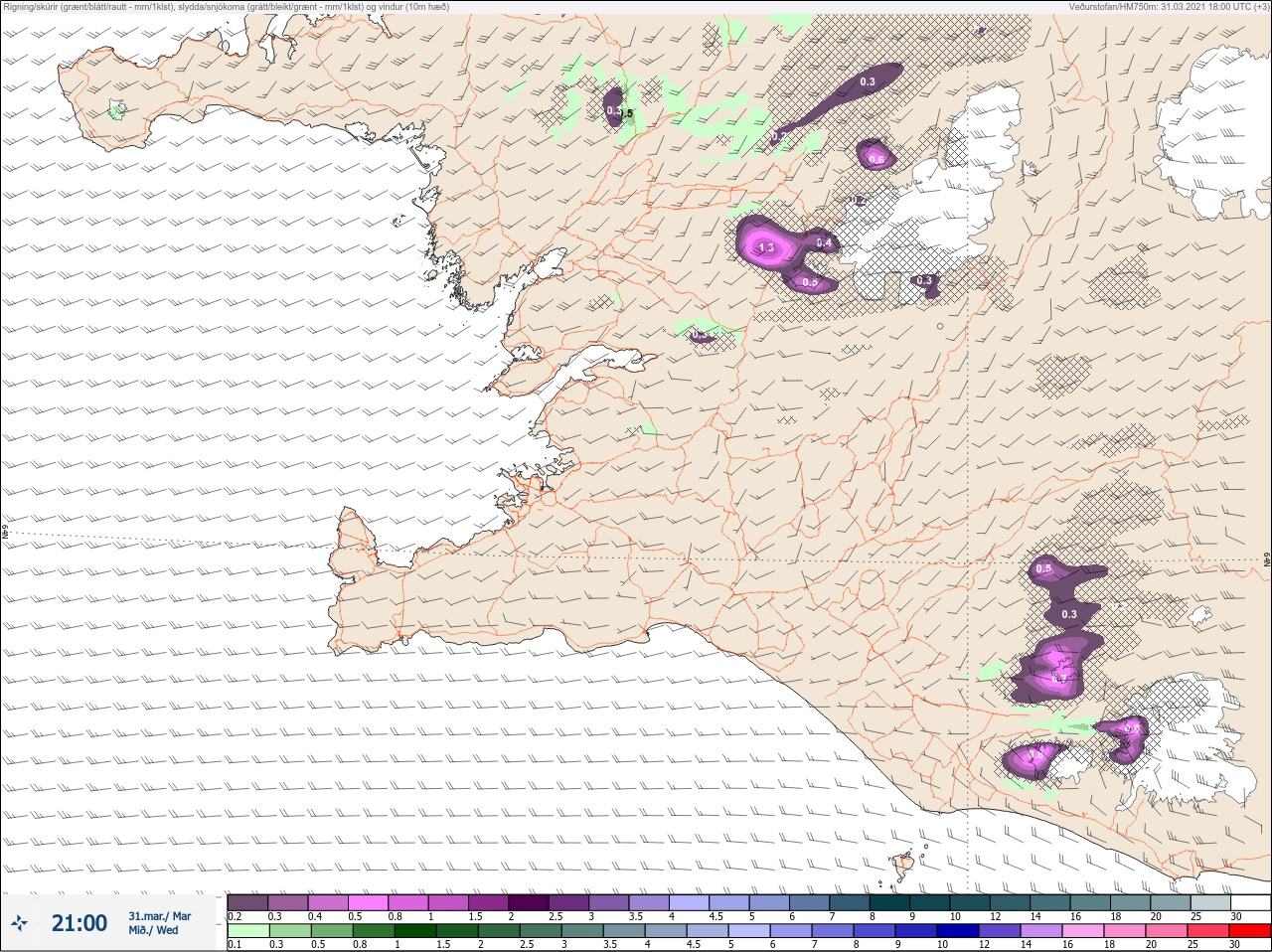Click the "25" value under the upper legend row
Viewport: 1272px width, 952px height.
coord(1196,916)
